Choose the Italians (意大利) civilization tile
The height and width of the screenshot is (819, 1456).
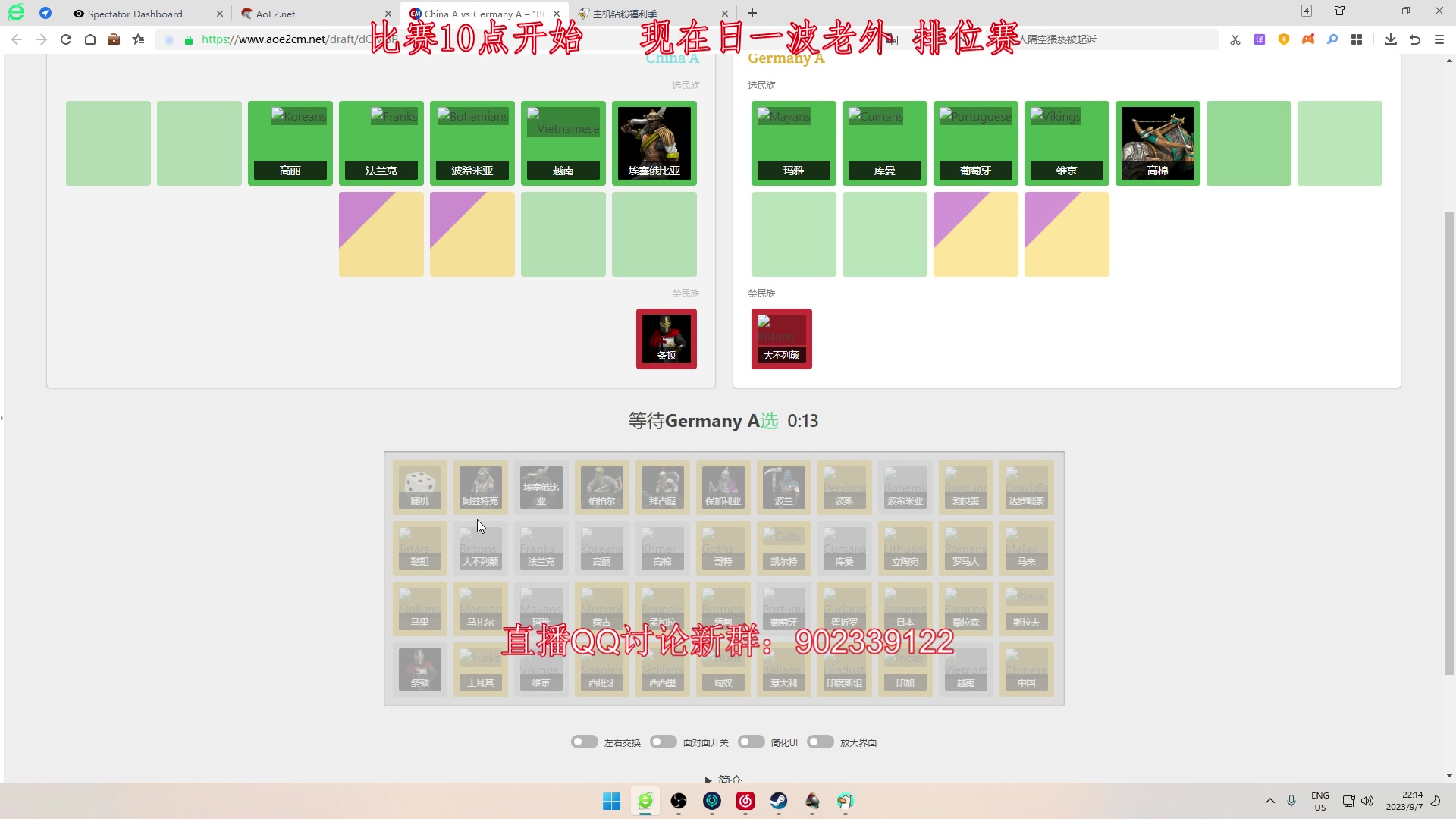tap(783, 669)
